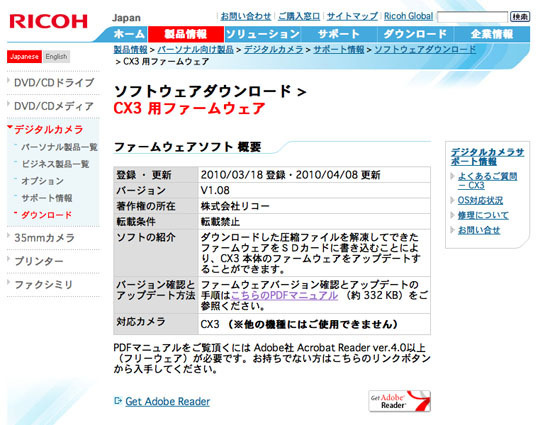Open the ダウンロード navigation tab

pyautogui.click(x=416, y=34)
